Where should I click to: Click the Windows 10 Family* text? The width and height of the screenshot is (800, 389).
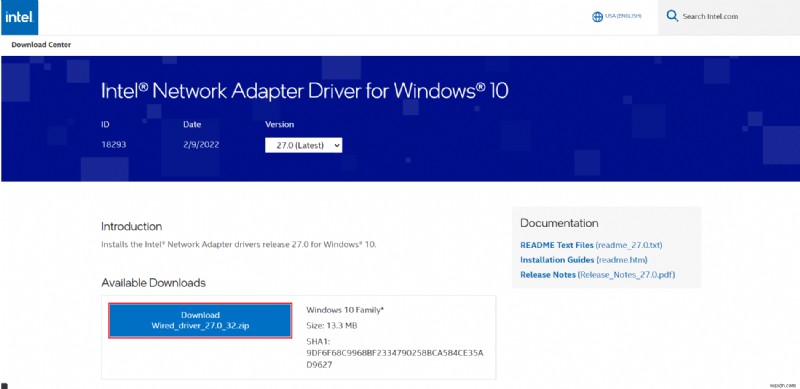[345, 310]
